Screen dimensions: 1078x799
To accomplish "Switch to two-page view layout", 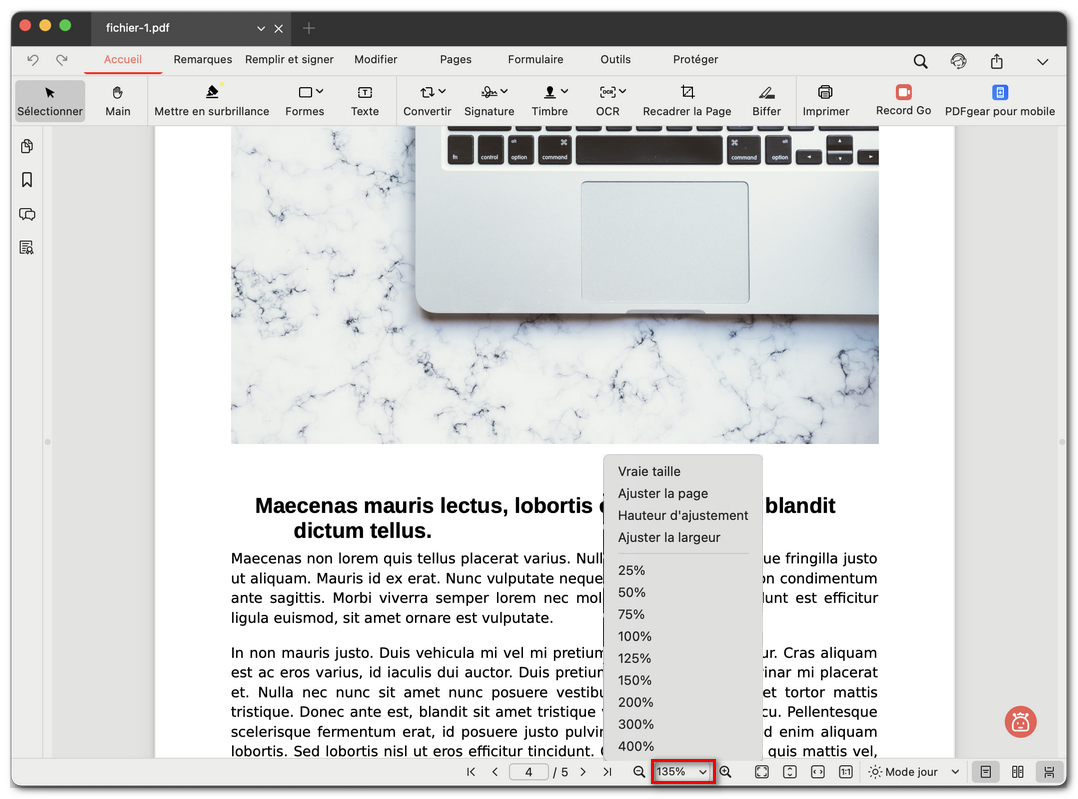I will point(1017,772).
